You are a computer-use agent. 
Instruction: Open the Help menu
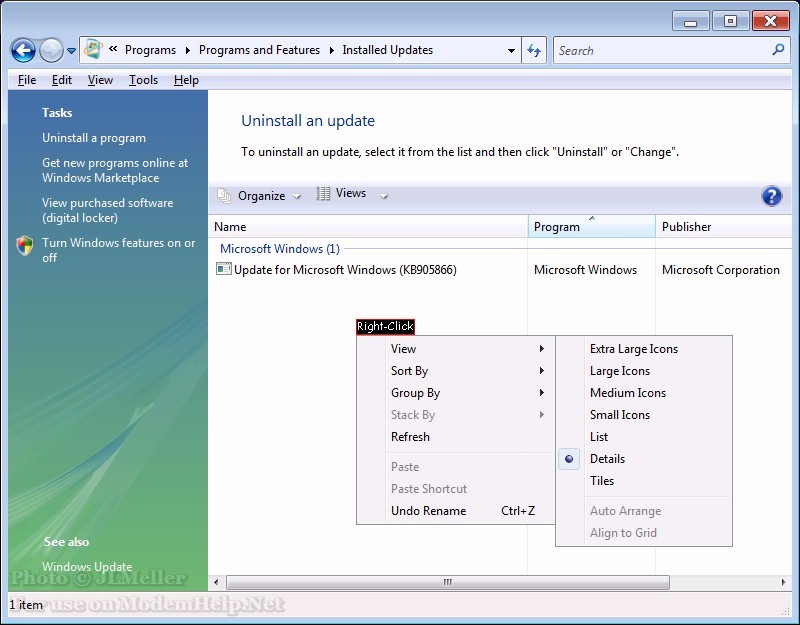click(x=186, y=80)
